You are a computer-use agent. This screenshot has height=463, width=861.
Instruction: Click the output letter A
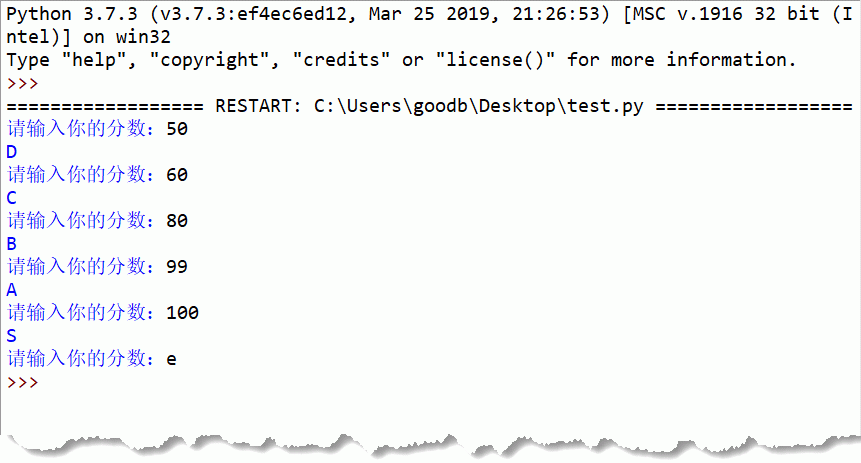[x=12, y=290]
